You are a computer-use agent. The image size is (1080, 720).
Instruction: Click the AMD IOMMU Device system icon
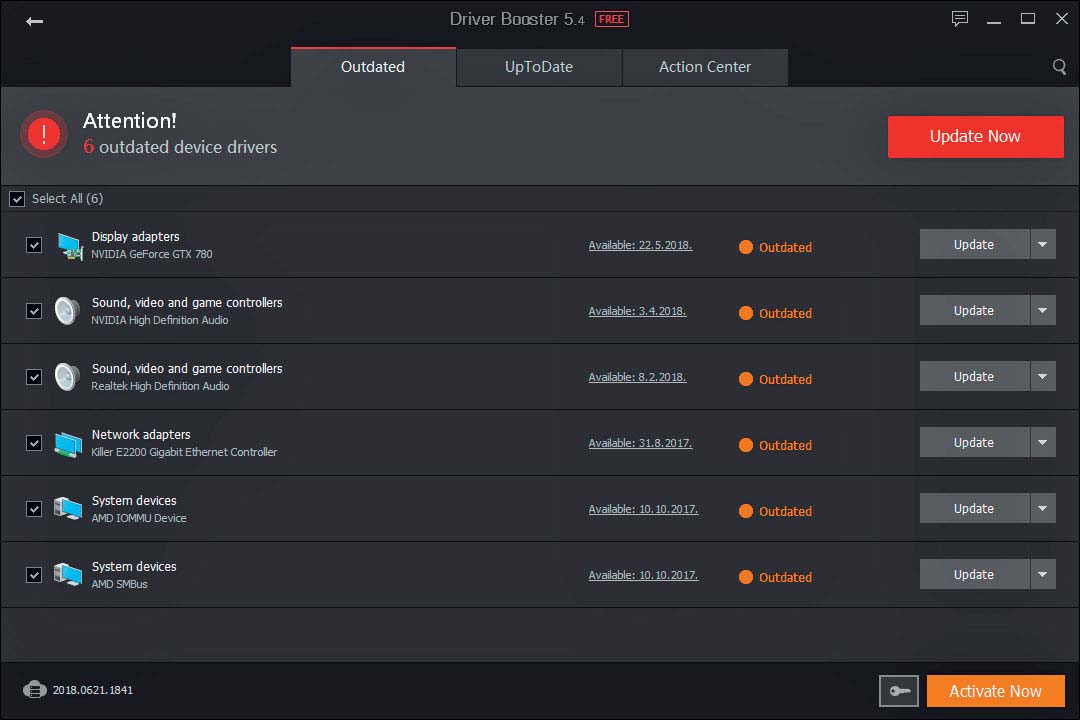coord(68,509)
